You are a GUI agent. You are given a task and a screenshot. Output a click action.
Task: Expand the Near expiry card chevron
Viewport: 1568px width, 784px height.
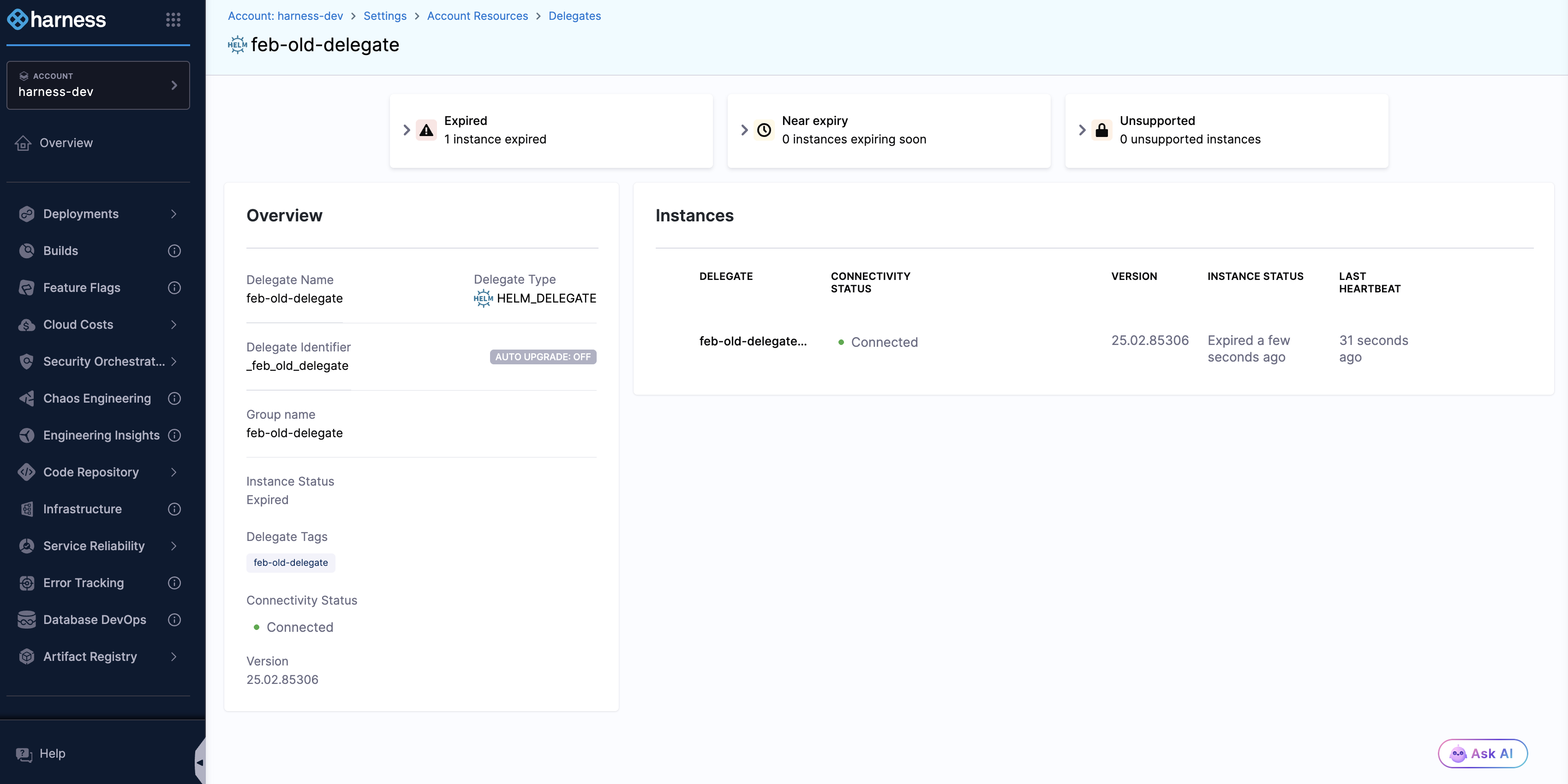(744, 130)
